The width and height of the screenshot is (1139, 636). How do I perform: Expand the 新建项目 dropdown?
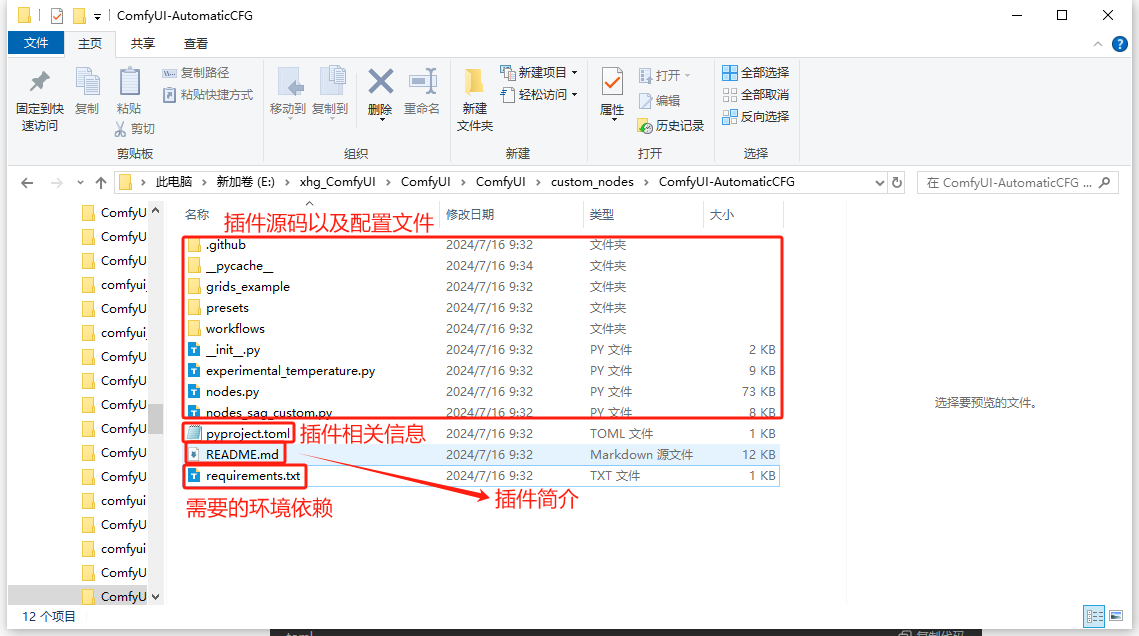pos(574,73)
